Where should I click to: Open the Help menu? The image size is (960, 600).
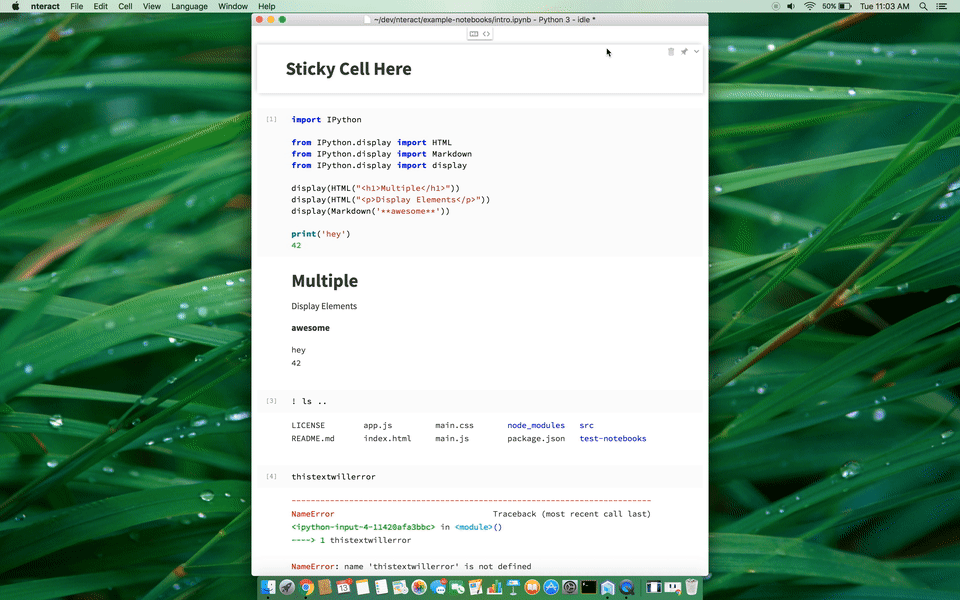point(266,6)
